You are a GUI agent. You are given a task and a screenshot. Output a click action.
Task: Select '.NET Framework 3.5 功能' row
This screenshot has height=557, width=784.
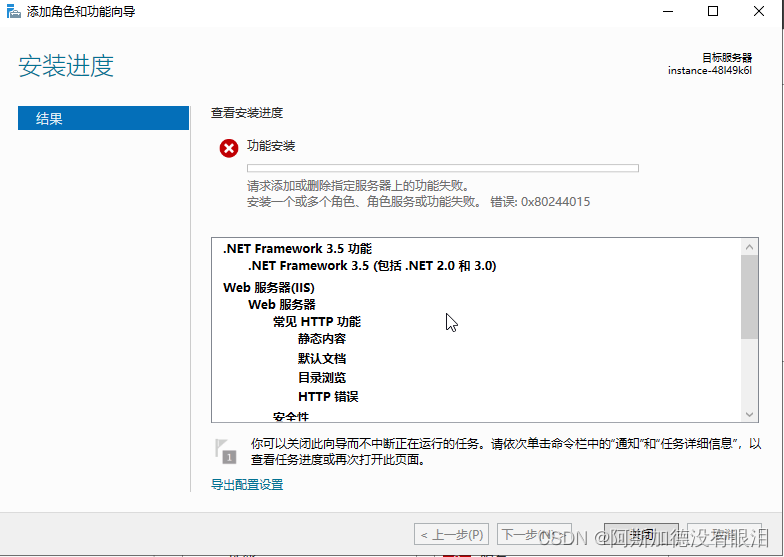(x=297, y=248)
